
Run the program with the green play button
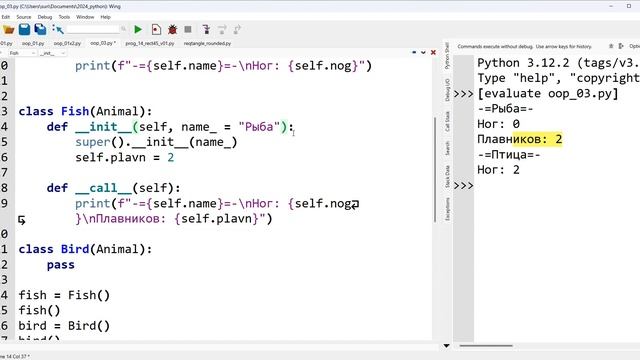tap(138, 29)
